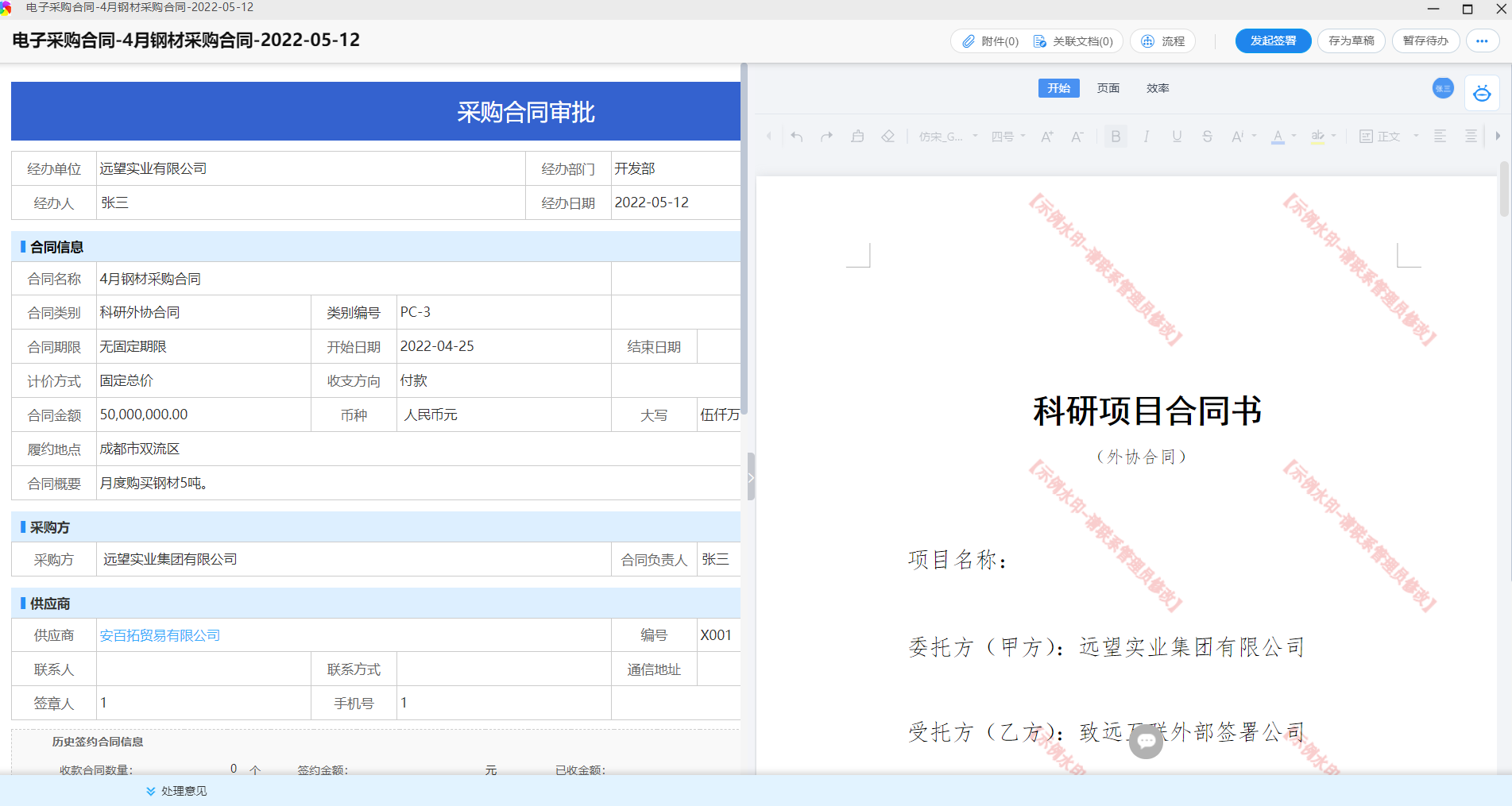Open the robot assistant icon
Viewport: 1512px width, 806px height.
tap(1482, 94)
